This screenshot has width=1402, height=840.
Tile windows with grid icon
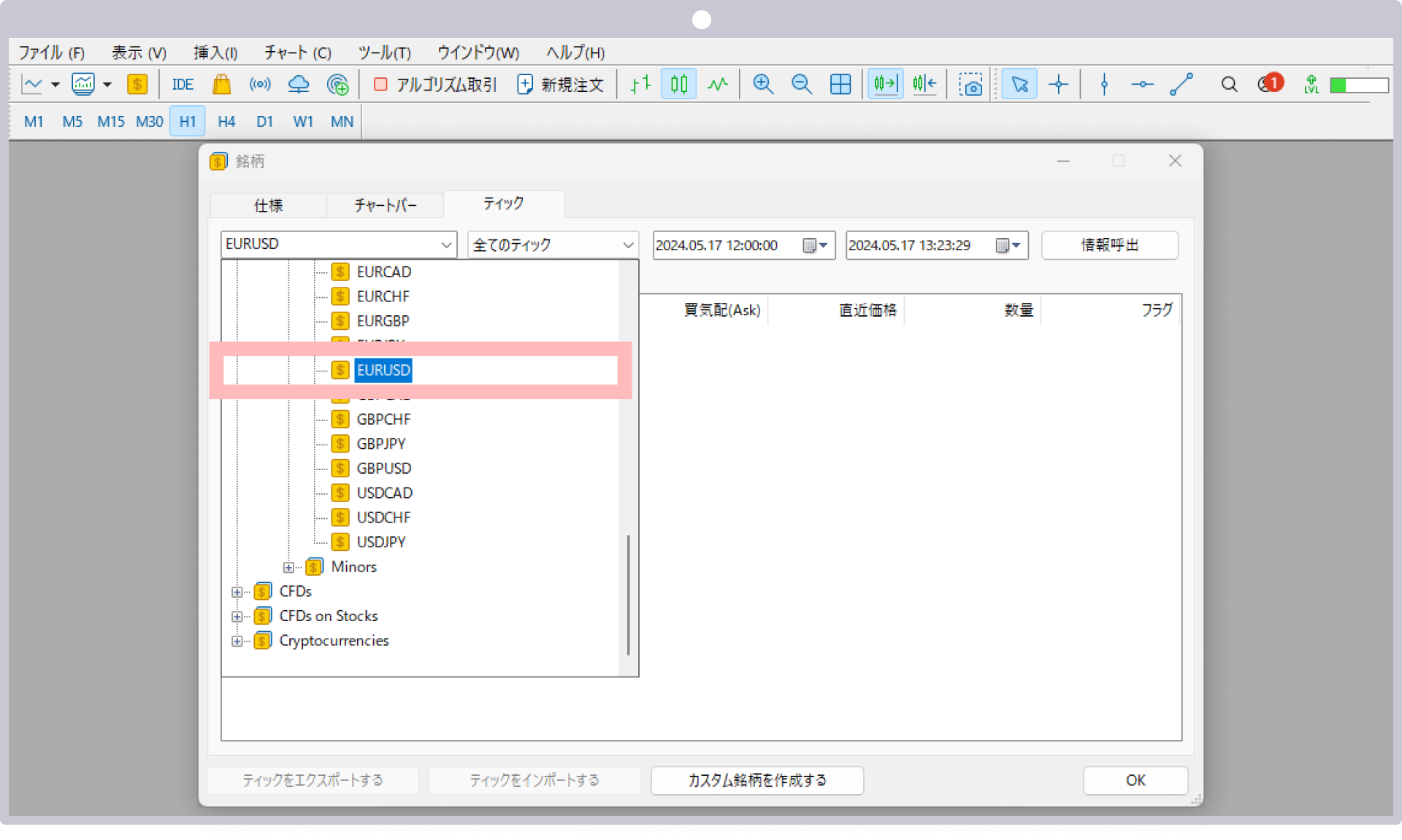click(840, 85)
